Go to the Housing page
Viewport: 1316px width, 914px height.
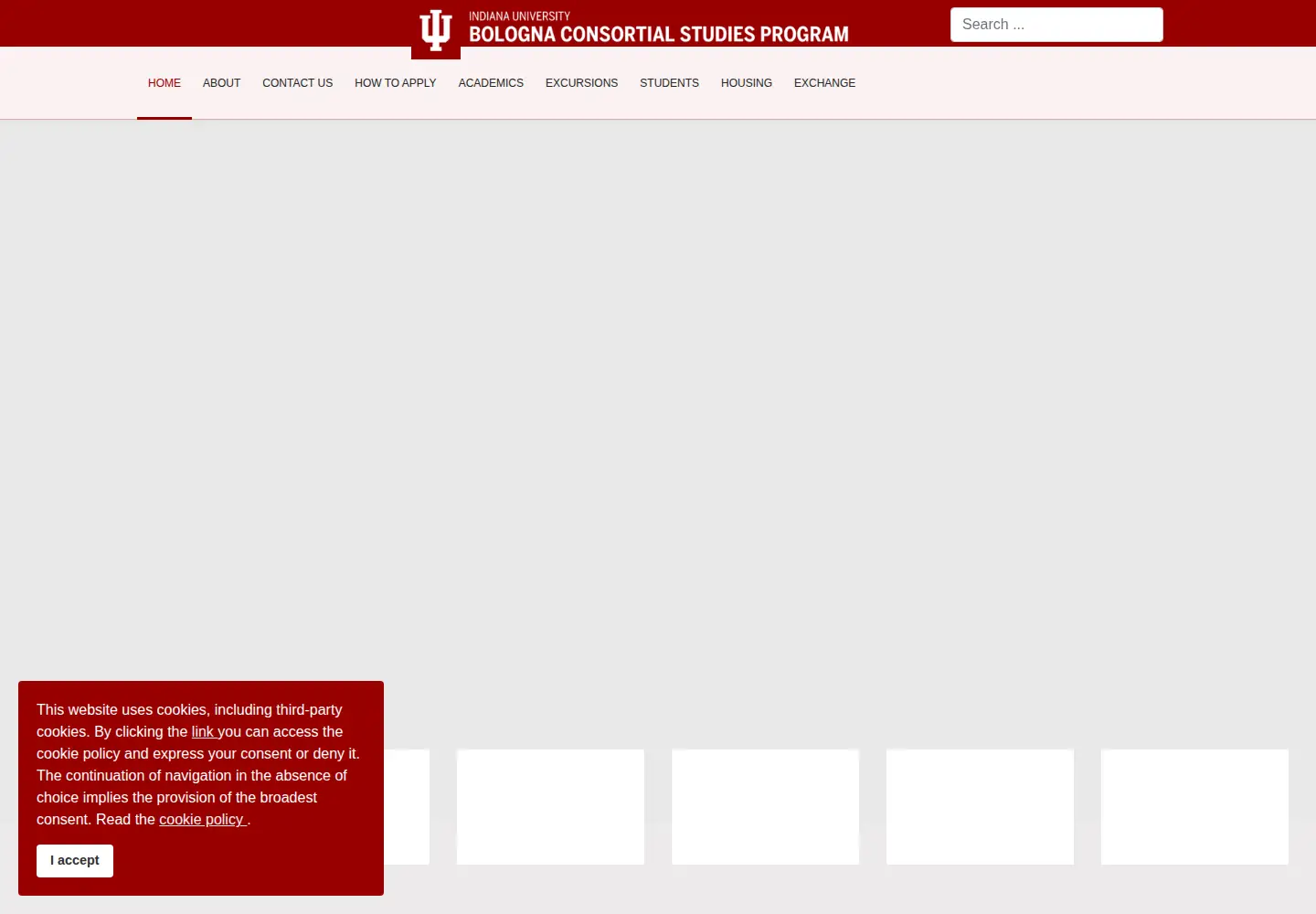click(747, 83)
